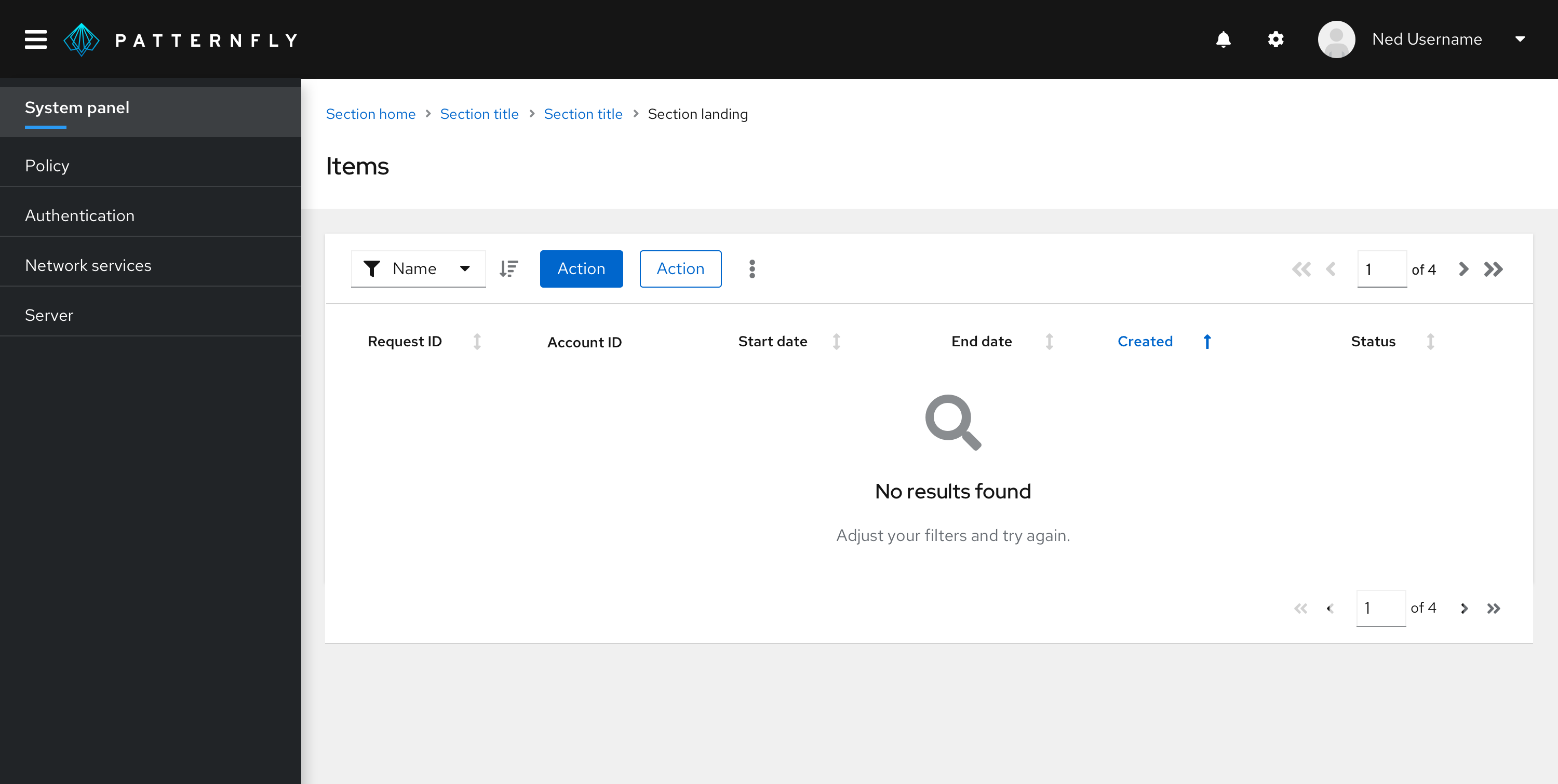Click the secondary outlined Action button
Screen dimensions: 1558x784
[x=680, y=268]
